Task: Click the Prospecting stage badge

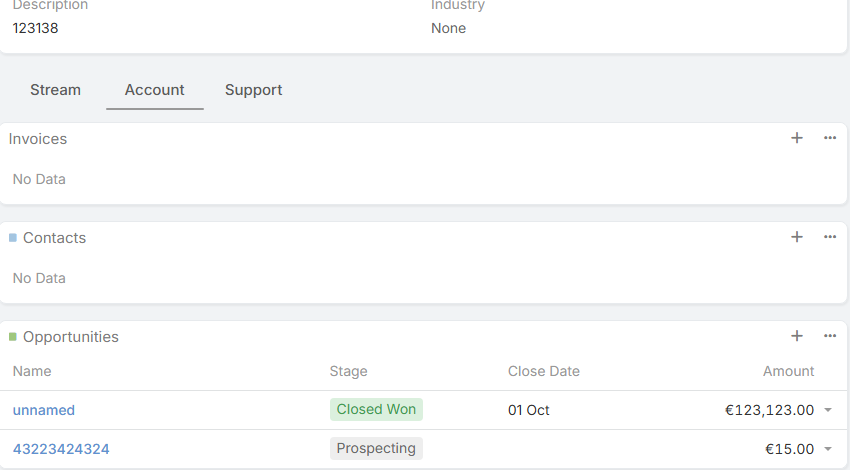Action: click(376, 448)
